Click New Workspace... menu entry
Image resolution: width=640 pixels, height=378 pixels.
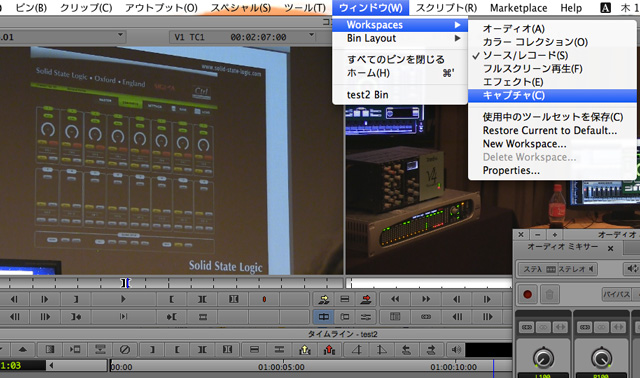(524, 144)
